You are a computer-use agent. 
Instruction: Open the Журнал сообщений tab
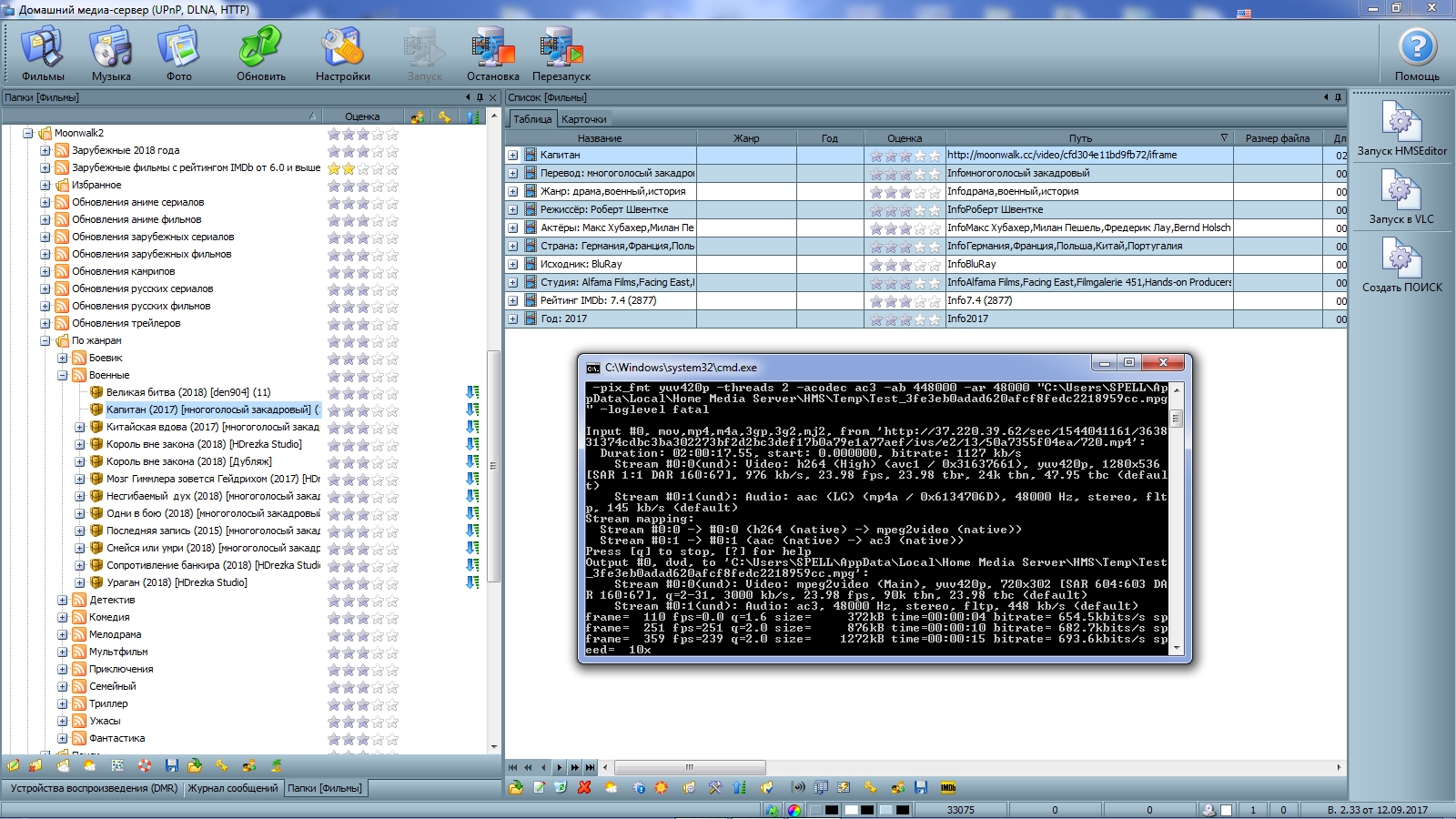coord(233,788)
